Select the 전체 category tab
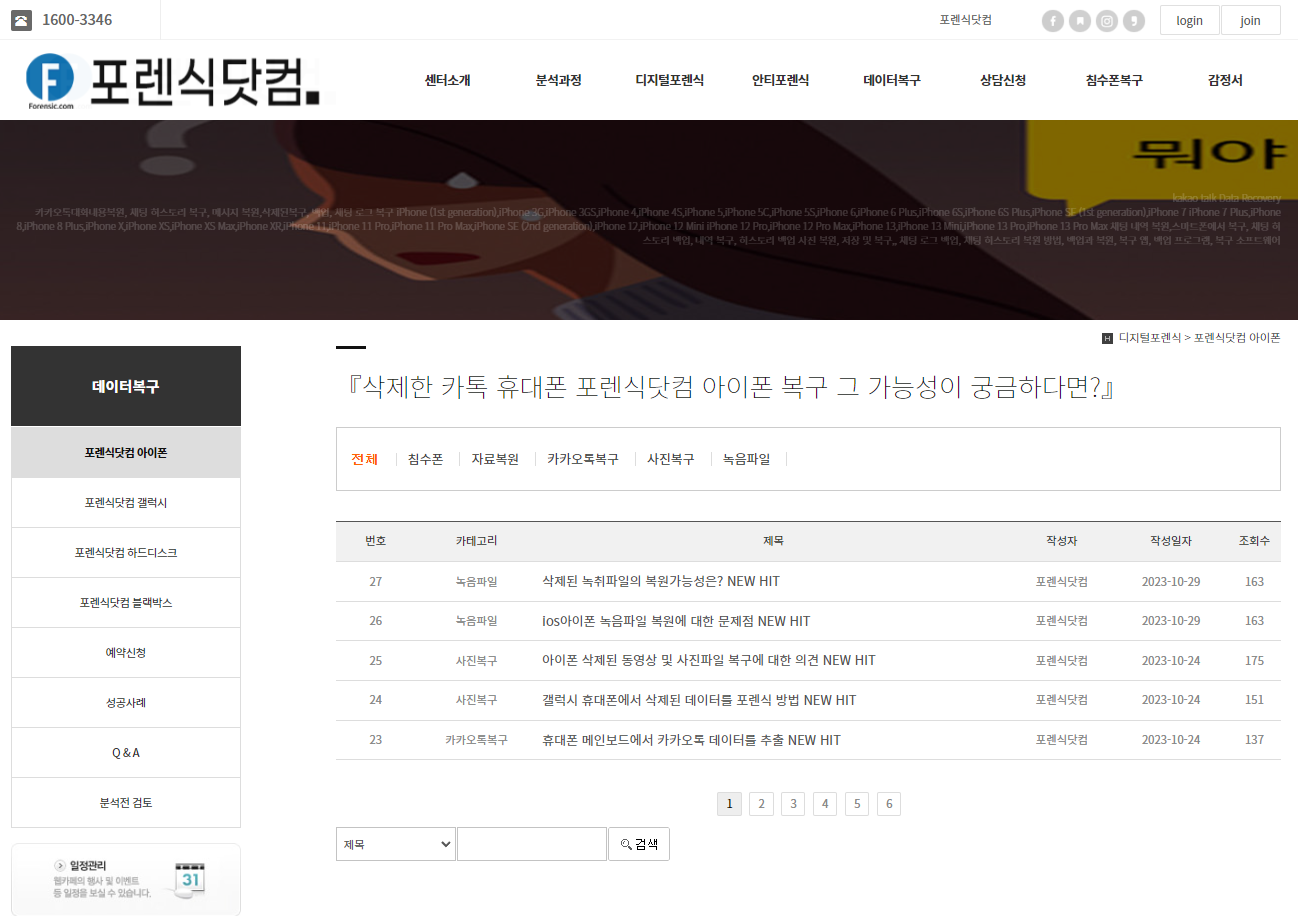Screen dimensions: 1298x916 pos(364,459)
